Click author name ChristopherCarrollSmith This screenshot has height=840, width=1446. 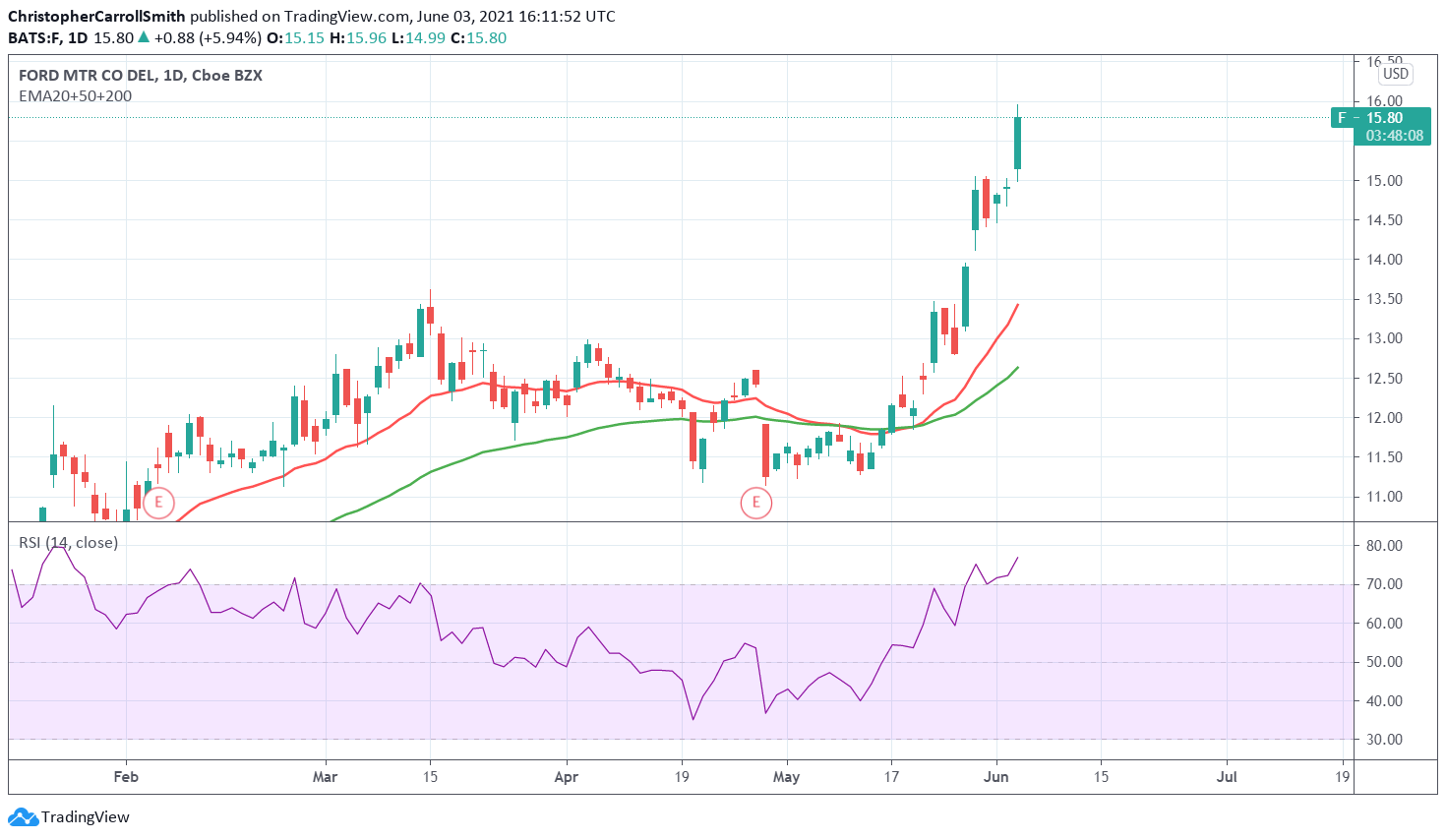coord(96,17)
